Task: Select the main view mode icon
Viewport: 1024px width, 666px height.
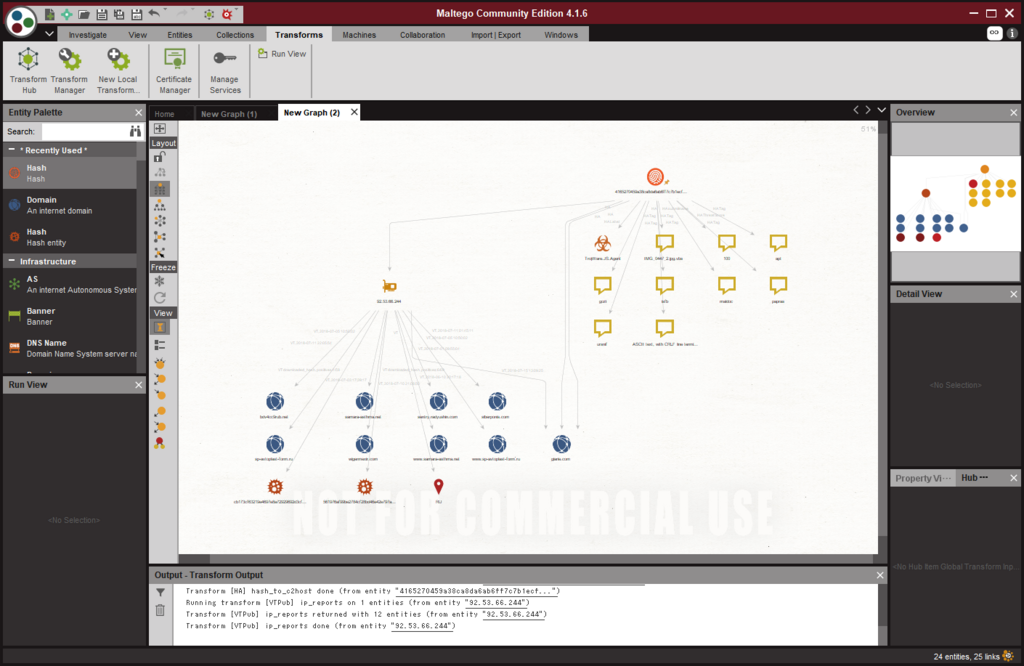Action: [160, 328]
